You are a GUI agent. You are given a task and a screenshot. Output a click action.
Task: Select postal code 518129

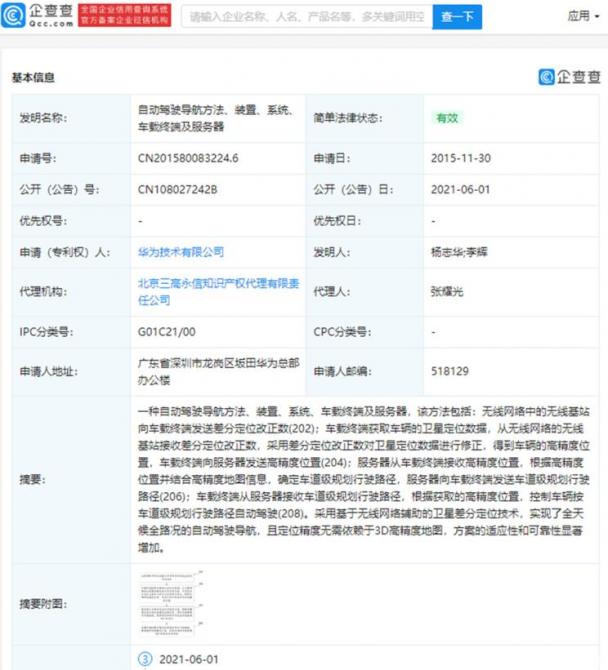click(x=449, y=371)
